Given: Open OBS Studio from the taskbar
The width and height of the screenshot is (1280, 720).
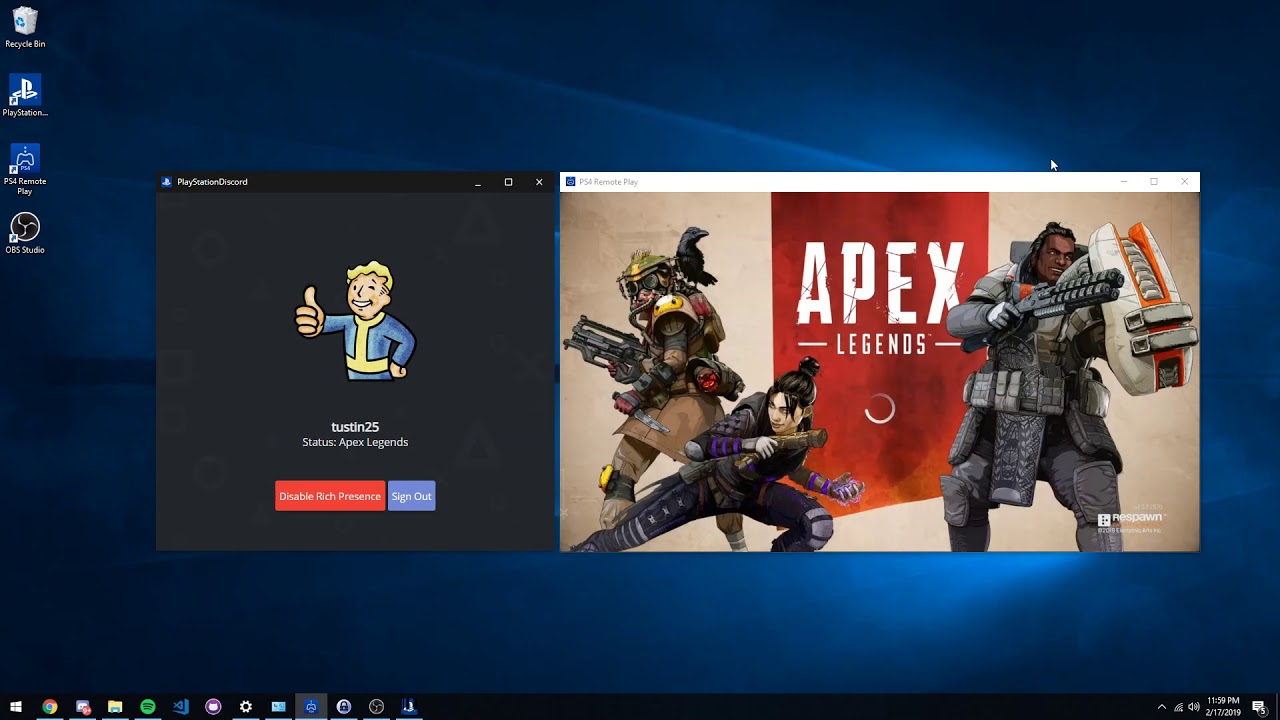Looking at the screenshot, I should coord(376,707).
